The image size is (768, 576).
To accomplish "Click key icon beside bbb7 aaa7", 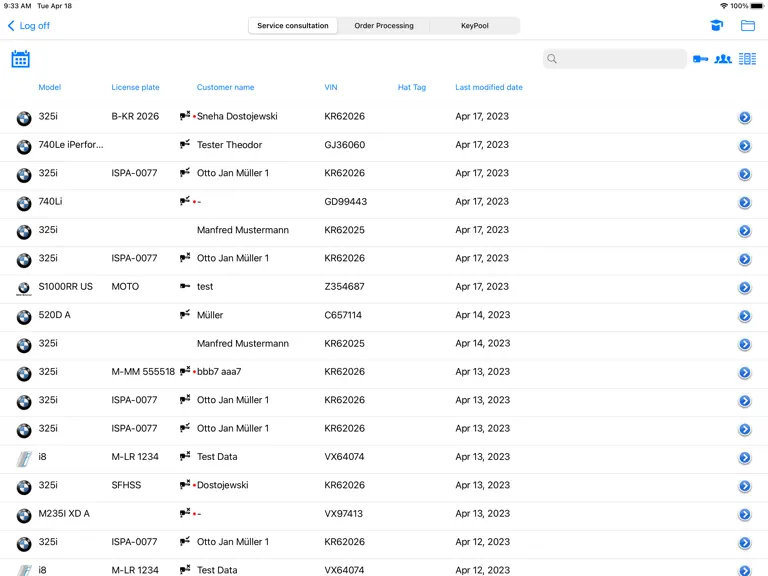I will (x=185, y=371).
